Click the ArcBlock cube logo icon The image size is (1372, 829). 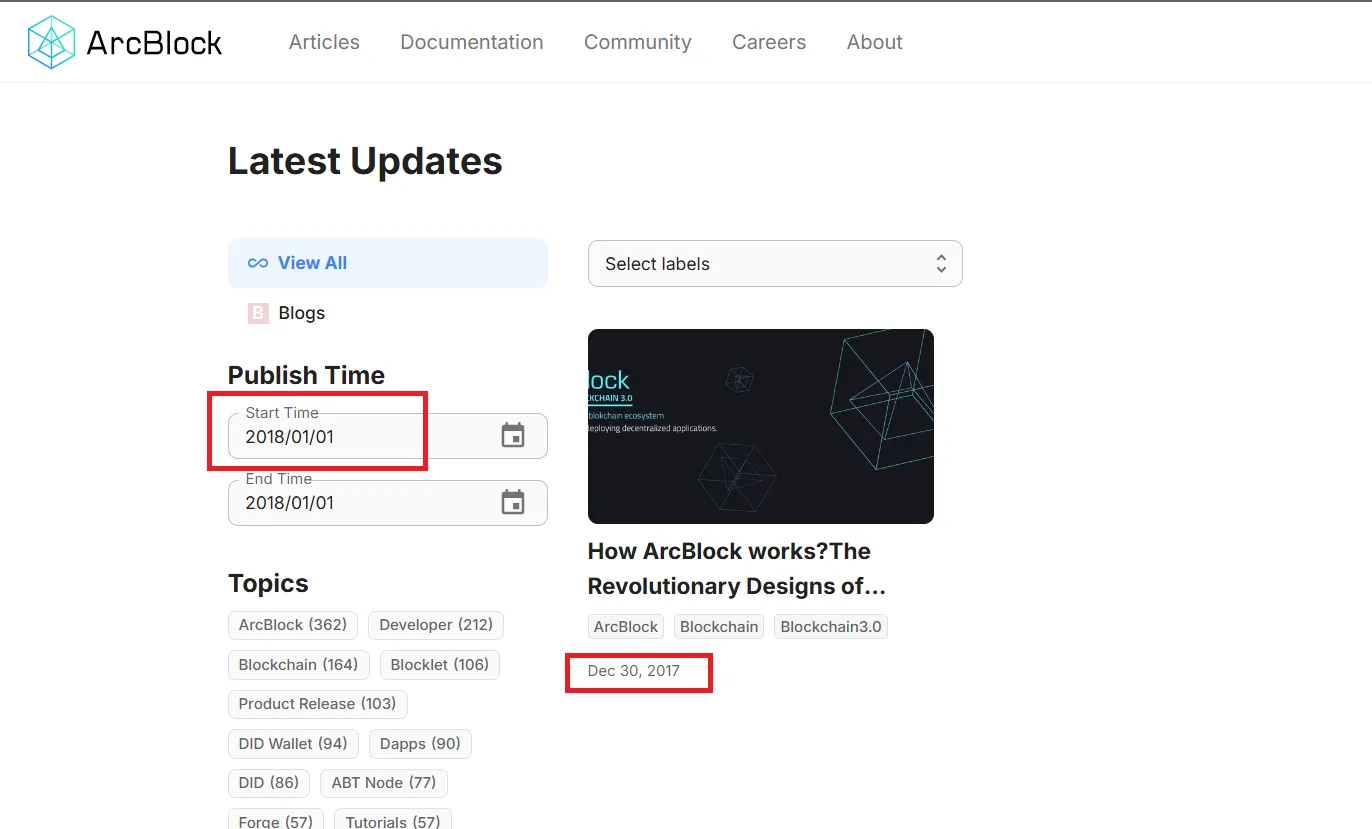[x=52, y=42]
